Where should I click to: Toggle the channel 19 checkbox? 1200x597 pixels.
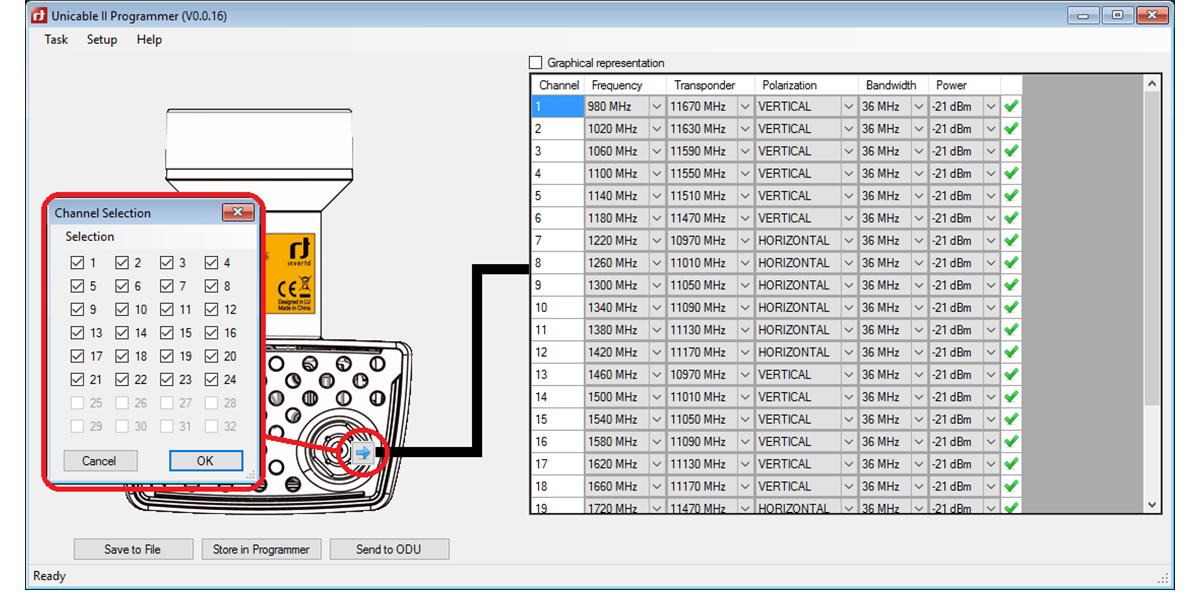167,356
